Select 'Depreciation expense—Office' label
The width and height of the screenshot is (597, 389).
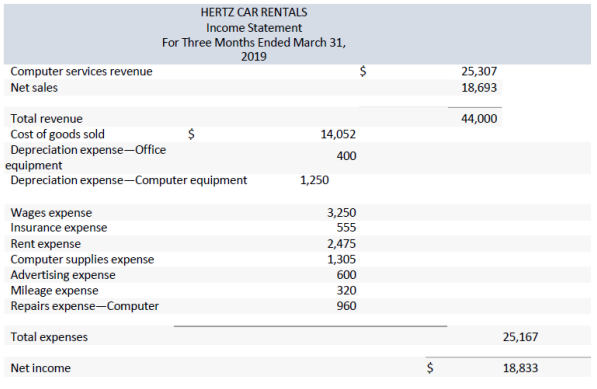pyautogui.click(x=88, y=150)
